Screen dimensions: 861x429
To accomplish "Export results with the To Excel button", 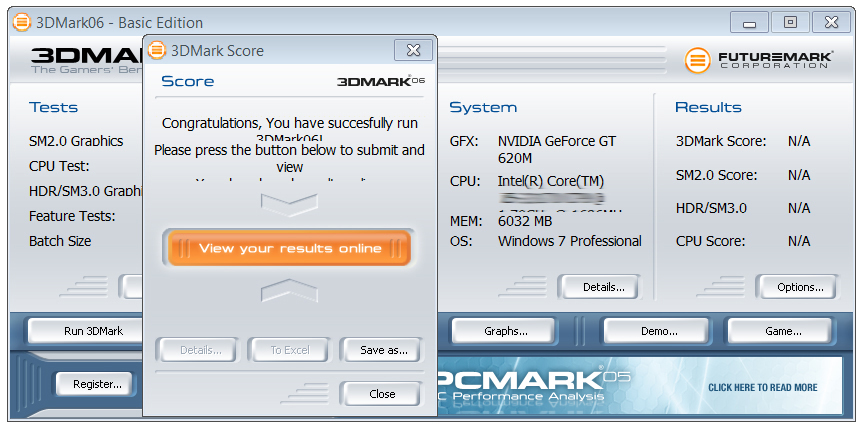I will point(289,350).
